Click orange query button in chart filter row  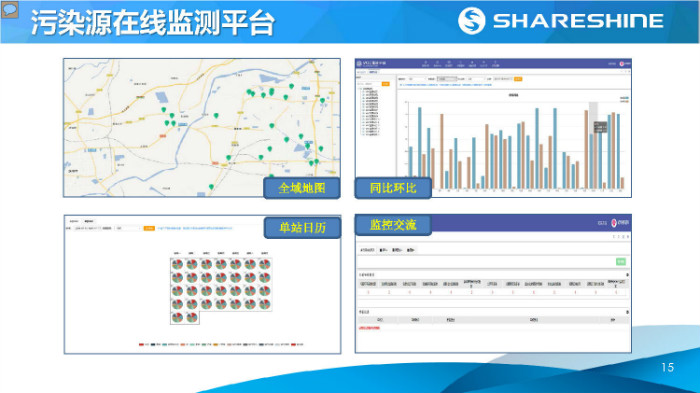[x=518, y=79]
